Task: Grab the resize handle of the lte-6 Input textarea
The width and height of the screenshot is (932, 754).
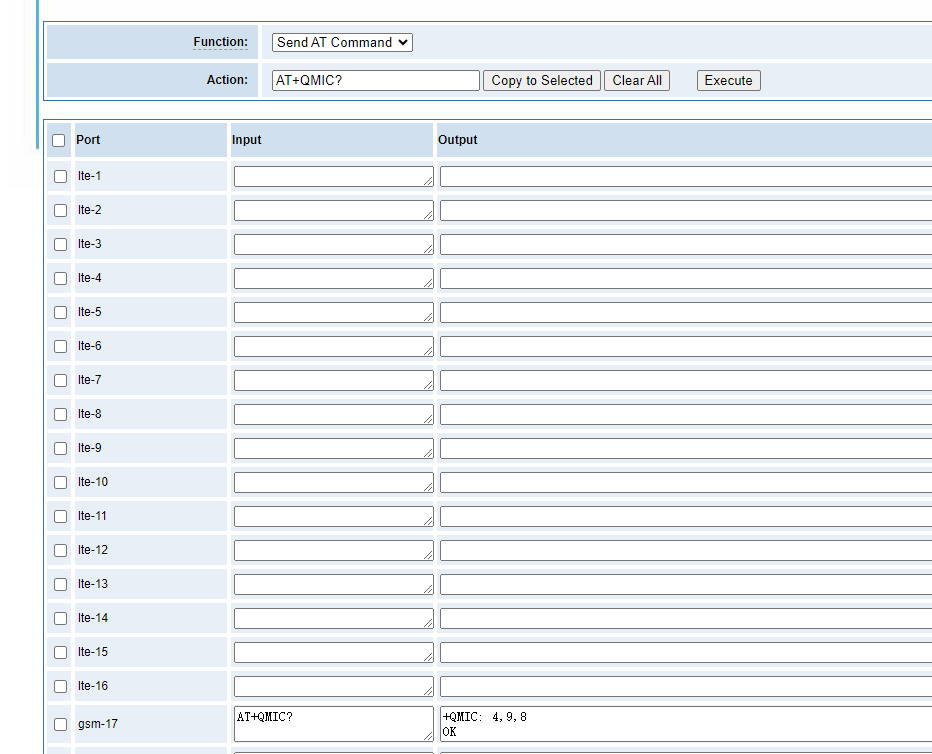Action: [x=428, y=351]
